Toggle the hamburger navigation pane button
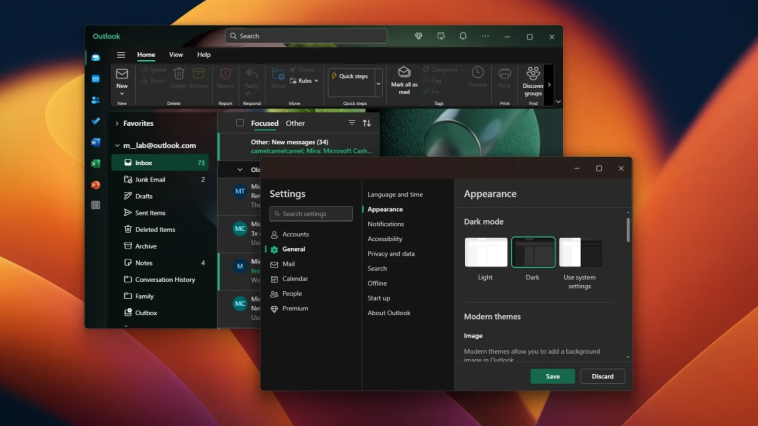The width and height of the screenshot is (758, 426). (x=121, y=55)
